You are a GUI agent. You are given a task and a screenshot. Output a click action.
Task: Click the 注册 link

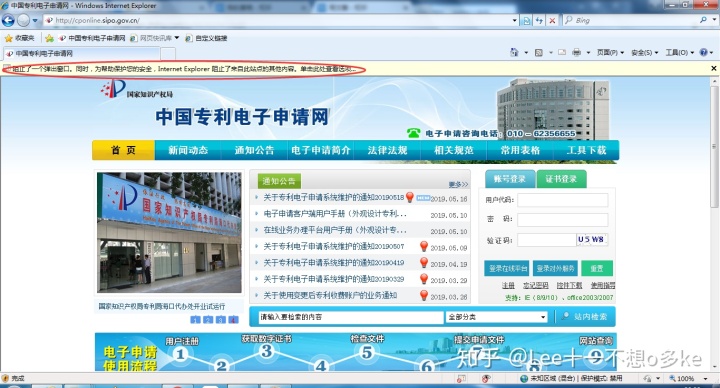point(508,286)
